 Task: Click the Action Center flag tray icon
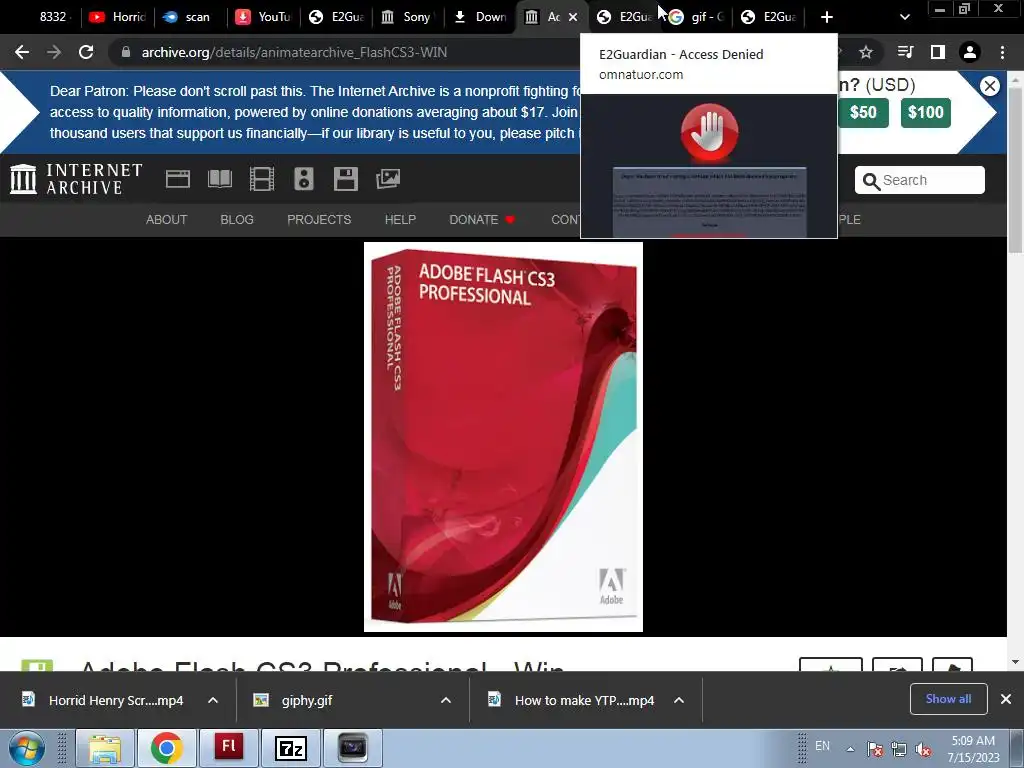click(x=875, y=749)
